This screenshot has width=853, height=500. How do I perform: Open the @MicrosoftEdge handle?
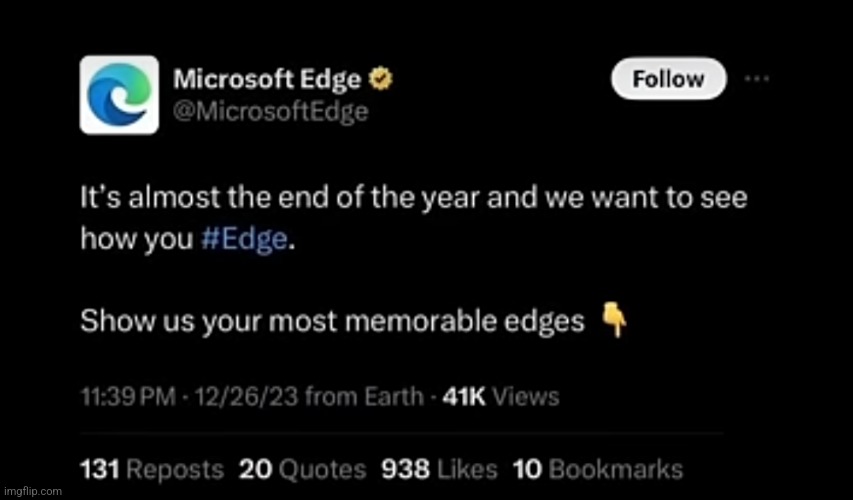tap(271, 112)
